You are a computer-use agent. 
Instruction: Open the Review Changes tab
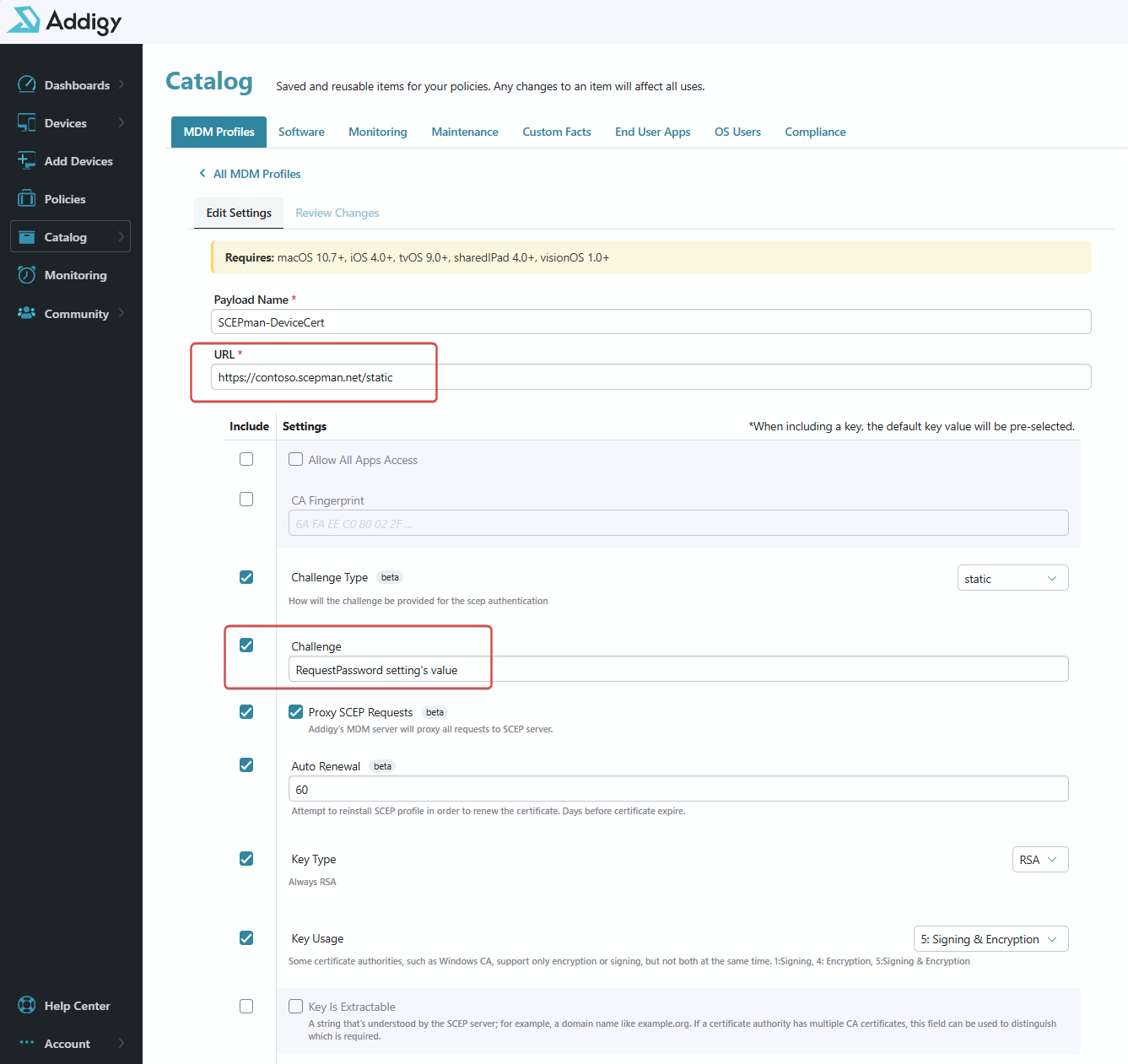point(337,213)
